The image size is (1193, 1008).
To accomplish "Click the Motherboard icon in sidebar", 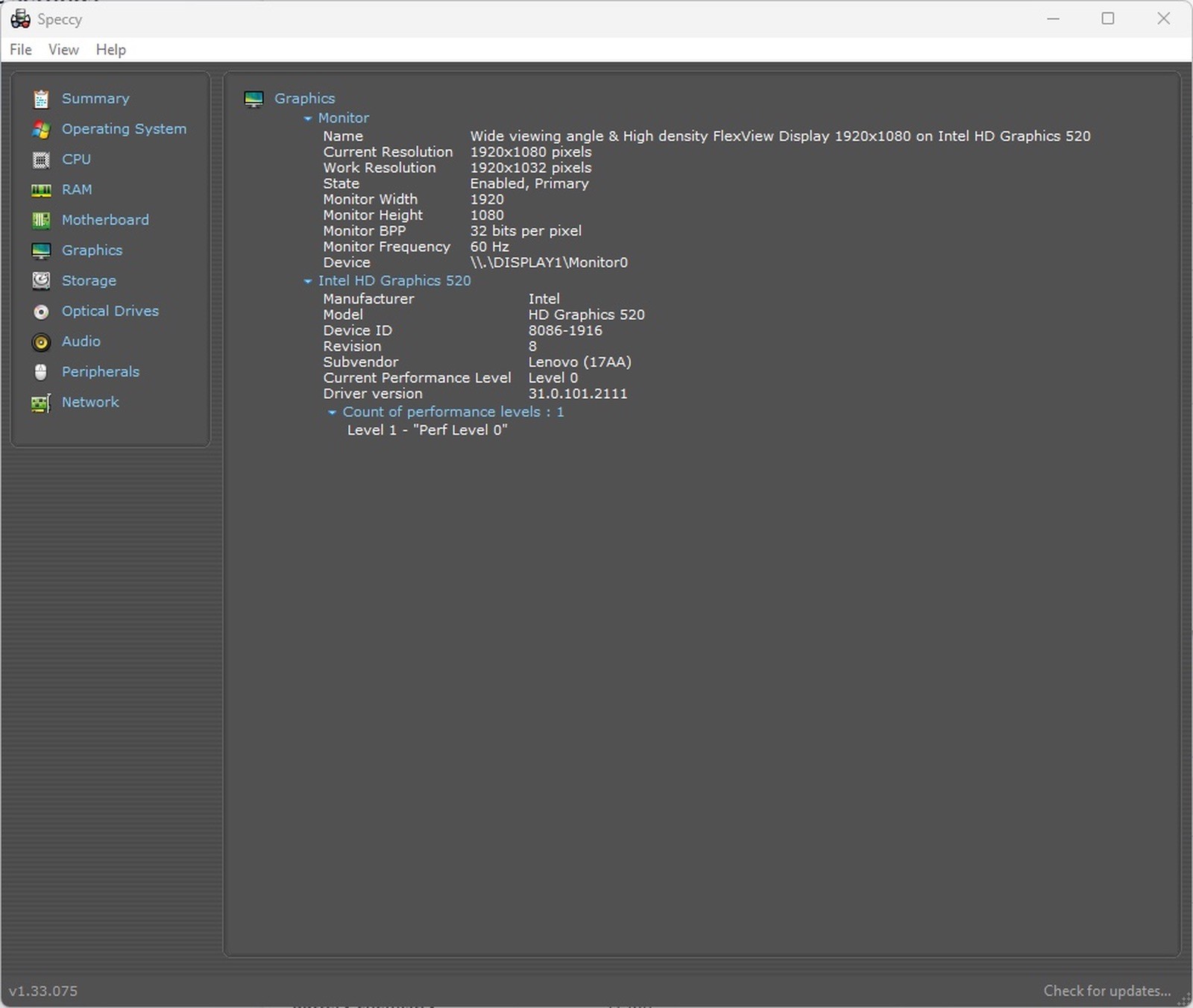I will pos(41,220).
